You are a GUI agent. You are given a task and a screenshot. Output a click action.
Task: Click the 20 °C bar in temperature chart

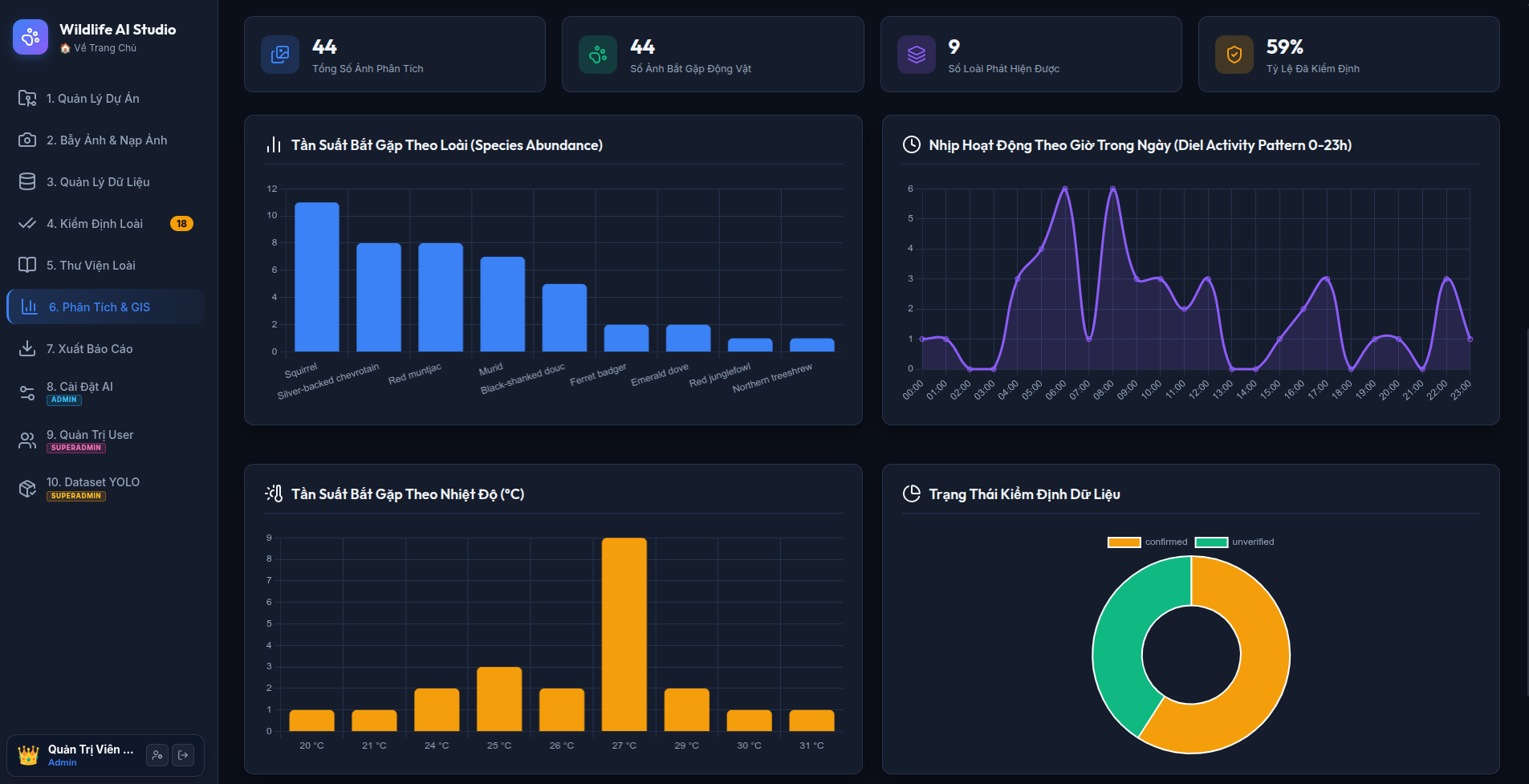coord(311,721)
